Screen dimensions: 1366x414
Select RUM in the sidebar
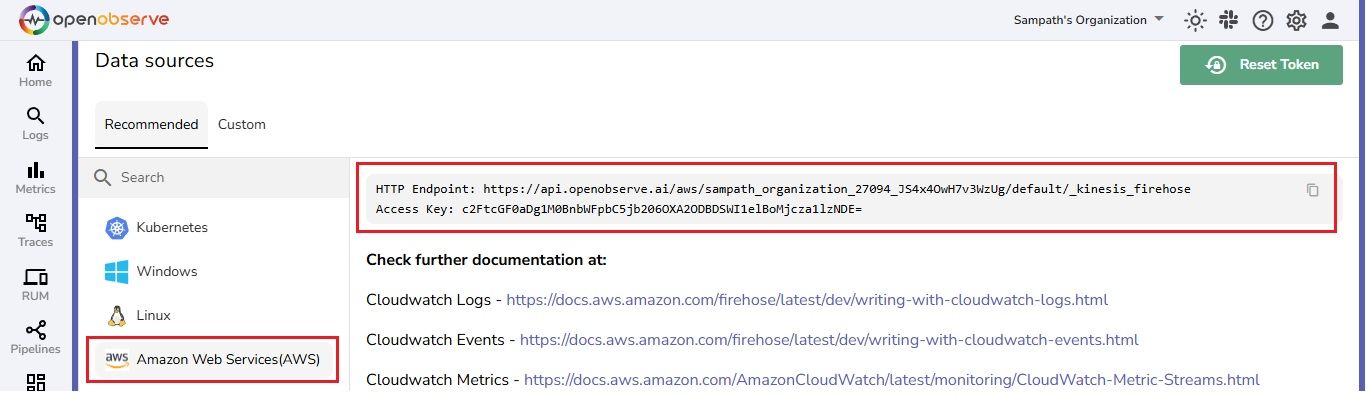(x=35, y=285)
